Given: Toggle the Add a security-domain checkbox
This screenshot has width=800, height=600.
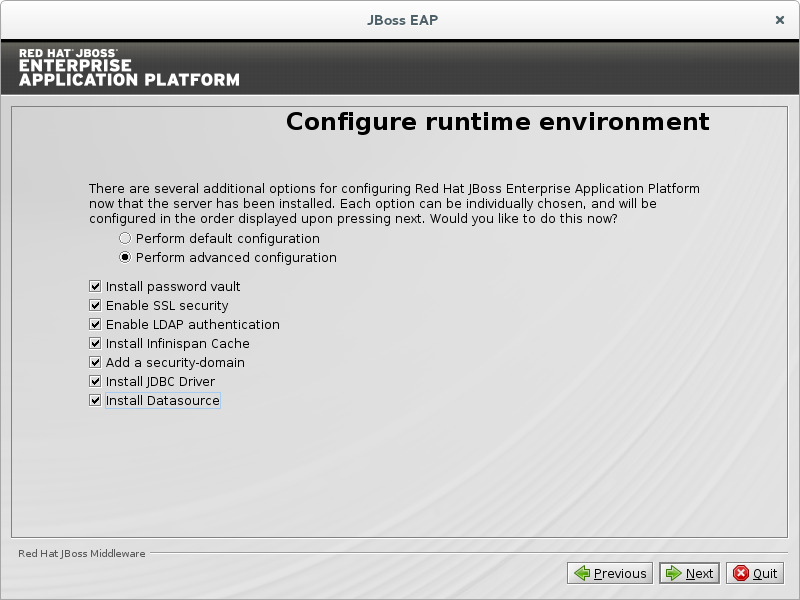Looking at the screenshot, I should point(96,363).
